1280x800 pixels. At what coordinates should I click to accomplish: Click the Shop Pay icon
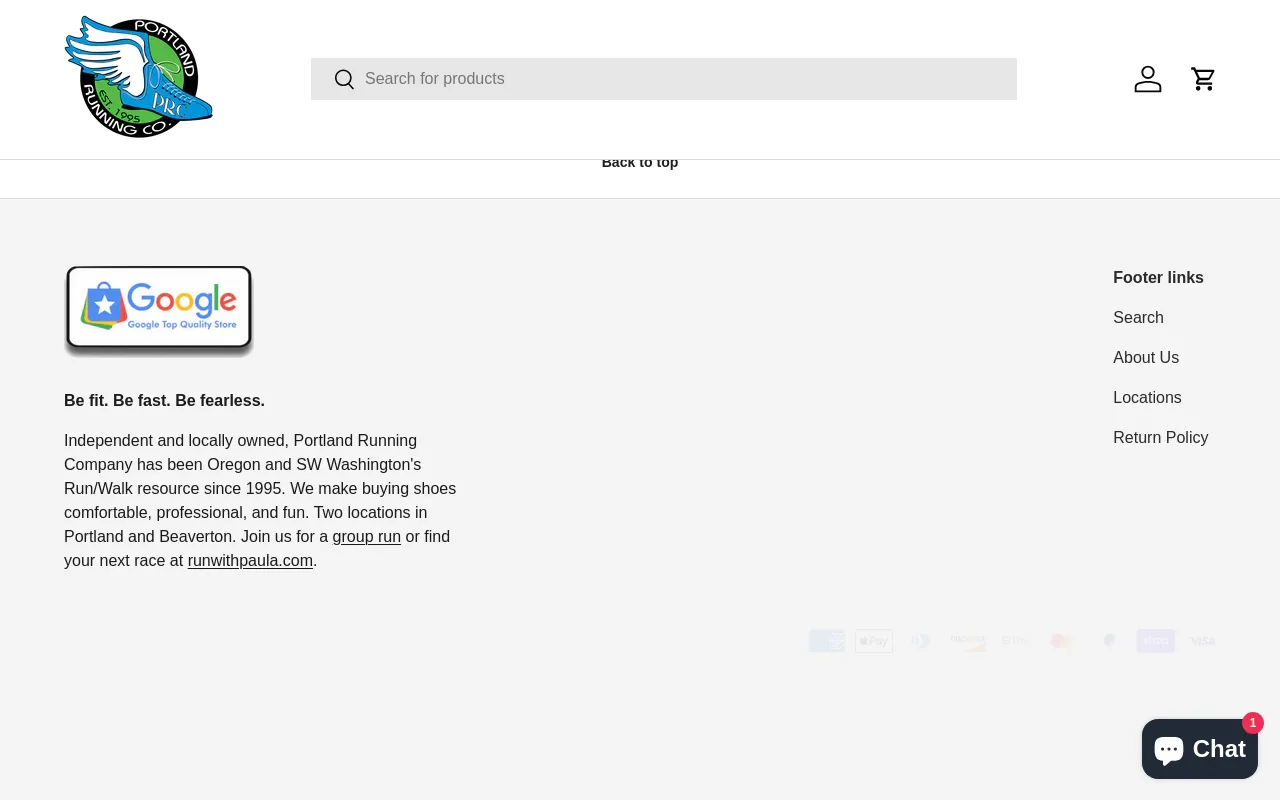coord(1155,641)
